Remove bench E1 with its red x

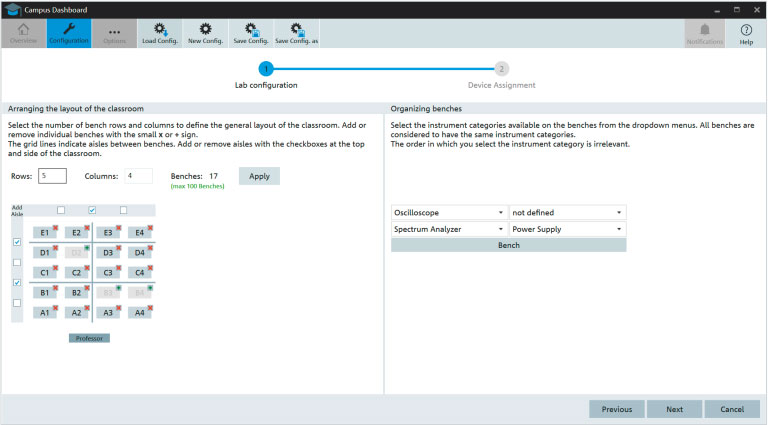[x=56, y=228]
